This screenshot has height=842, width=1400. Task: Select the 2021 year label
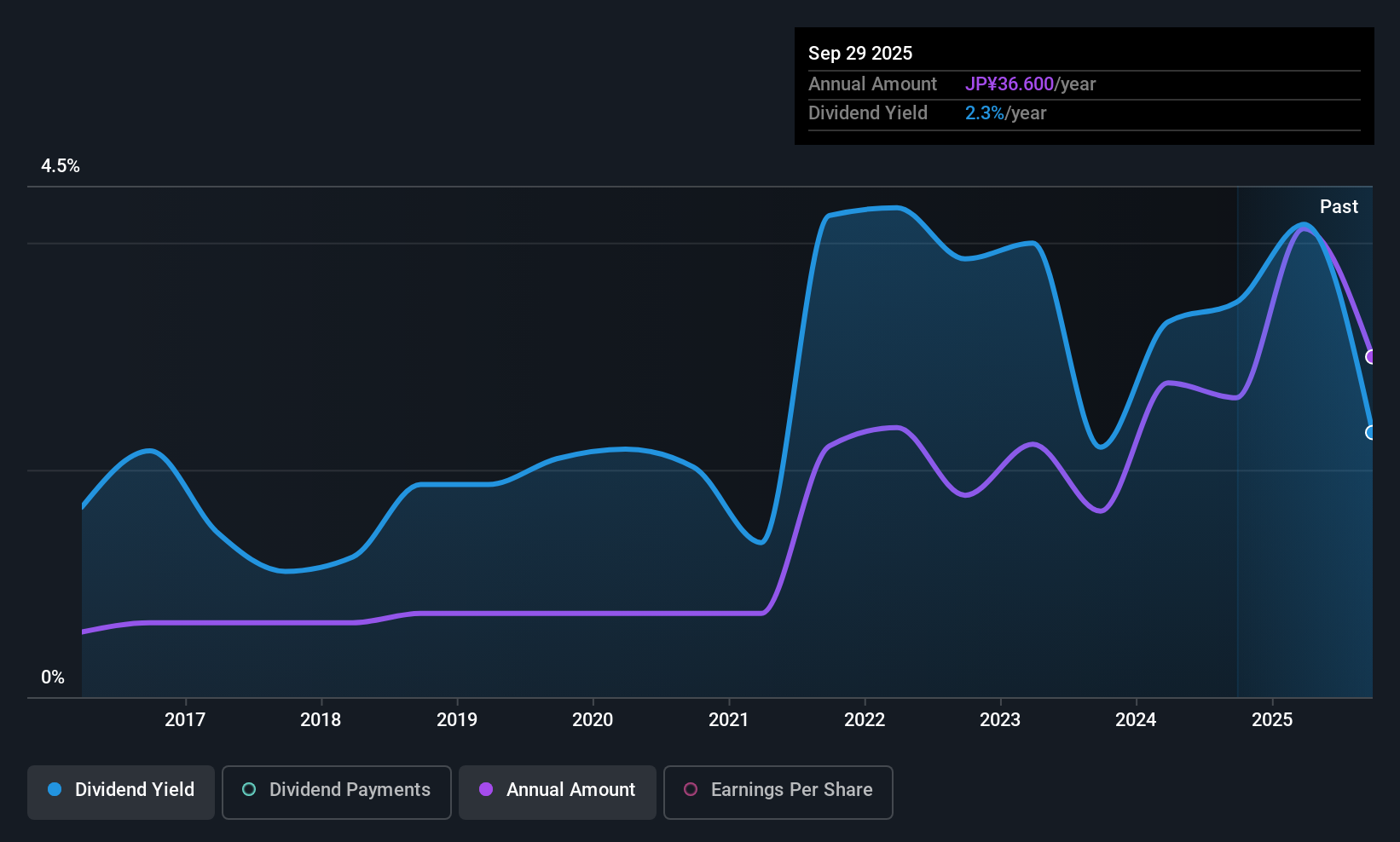click(729, 719)
